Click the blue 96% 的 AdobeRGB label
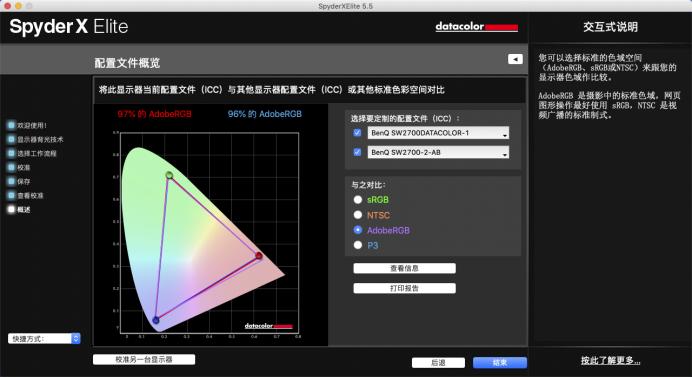 pyautogui.click(x=265, y=114)
